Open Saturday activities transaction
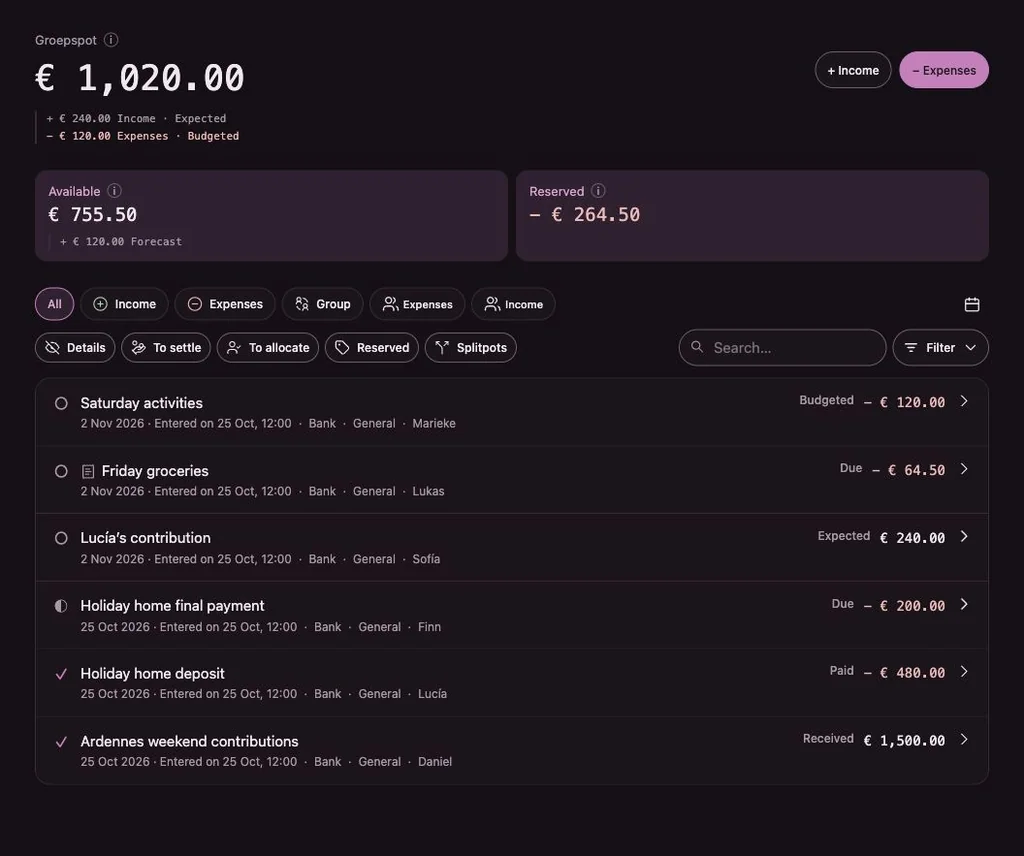 (x=512, y=412)
